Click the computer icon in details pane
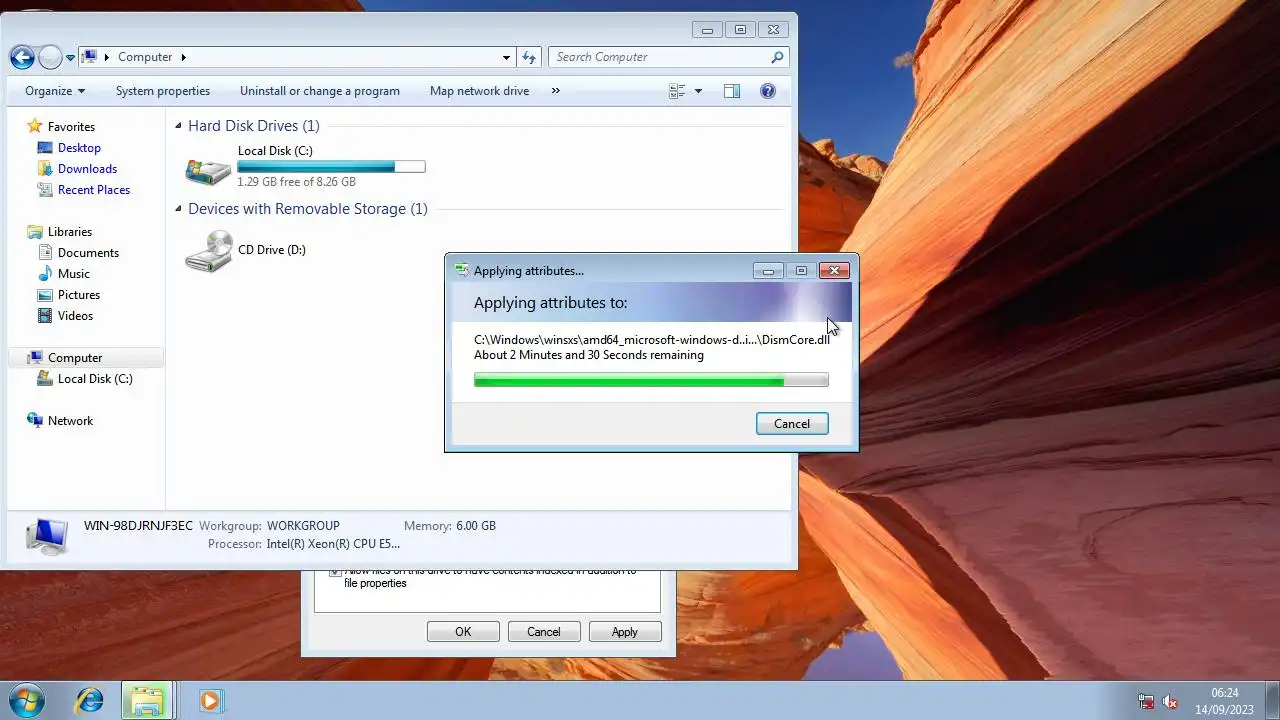Screen dimensions: 1280x720 [46, 537]
